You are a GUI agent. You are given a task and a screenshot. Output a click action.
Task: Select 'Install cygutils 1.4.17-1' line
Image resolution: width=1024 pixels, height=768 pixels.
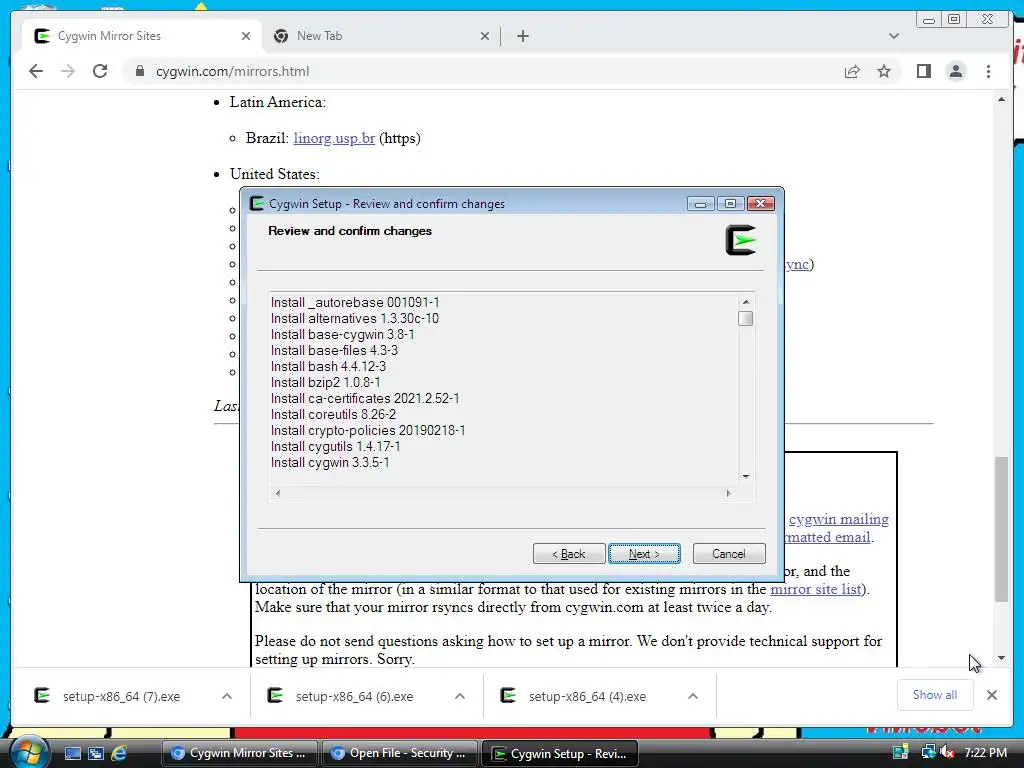336,447
